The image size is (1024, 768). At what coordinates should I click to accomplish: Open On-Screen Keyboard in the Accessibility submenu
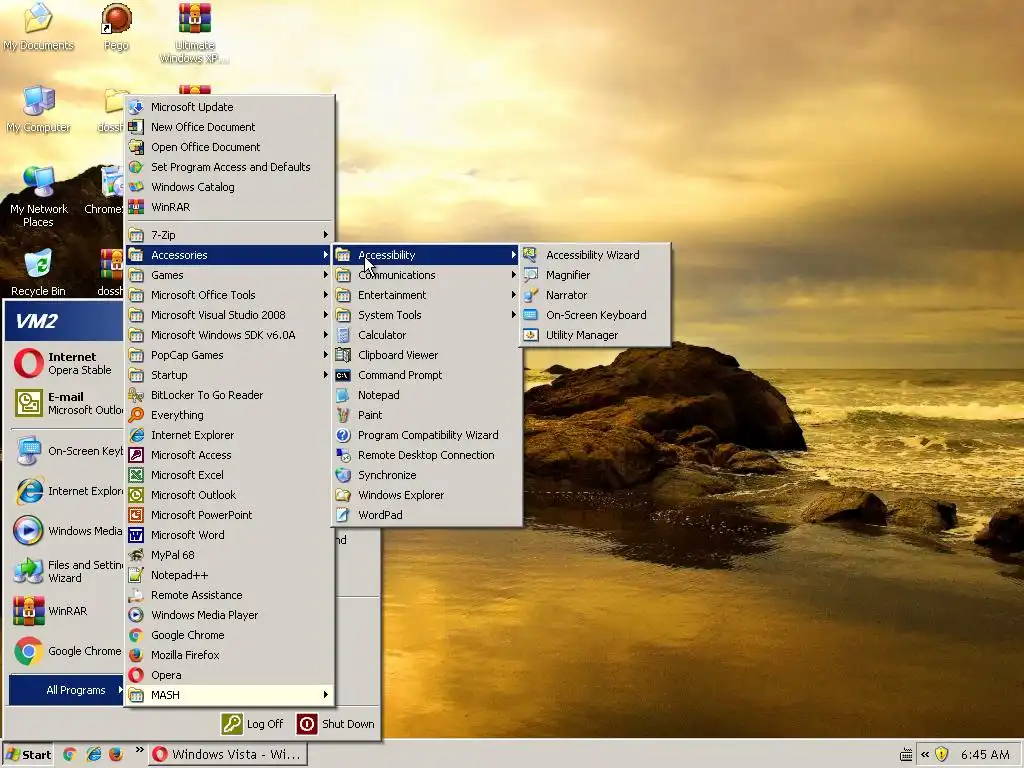click(595, 315)
